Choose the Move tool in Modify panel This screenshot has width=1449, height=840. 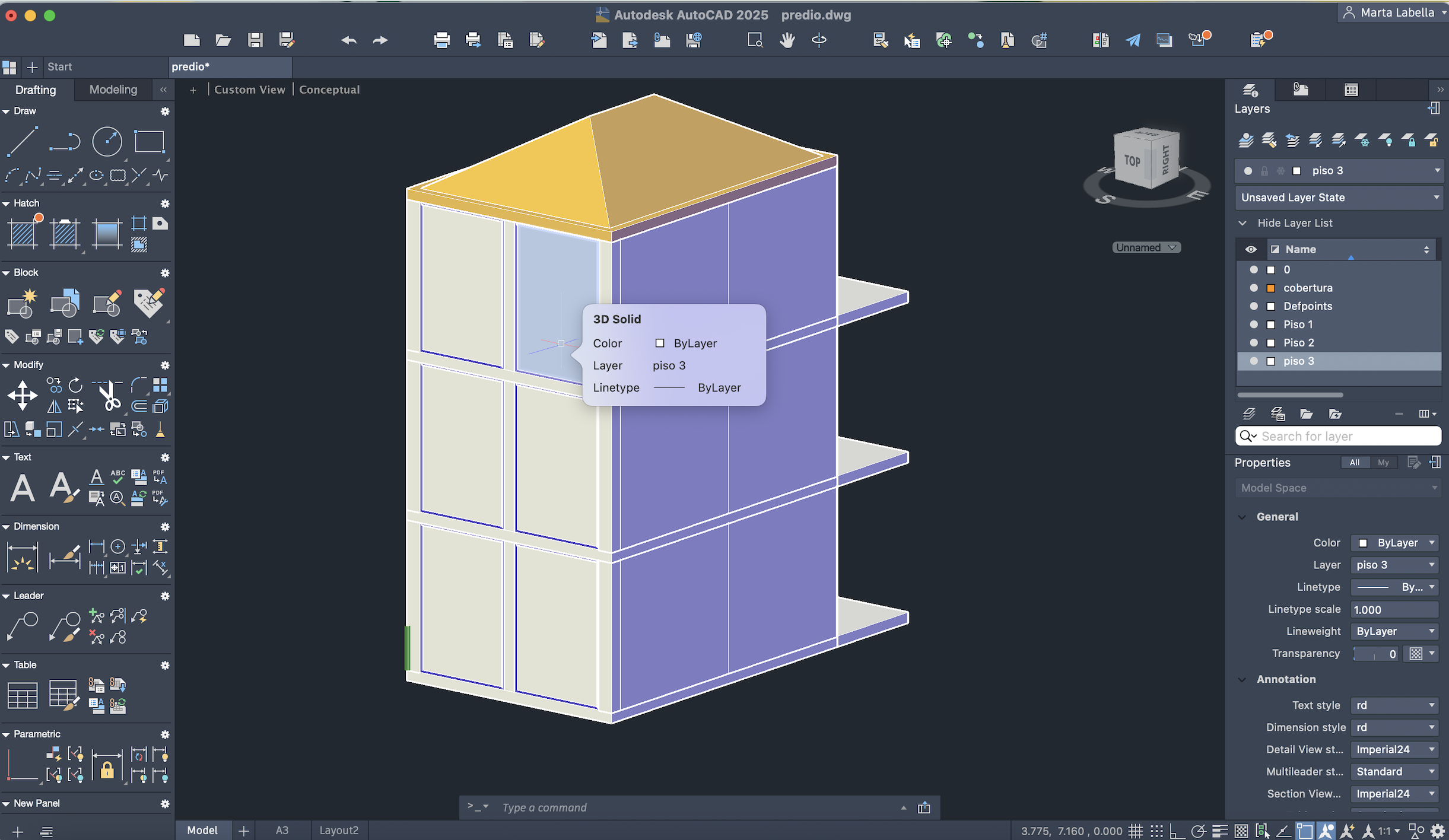23,396
